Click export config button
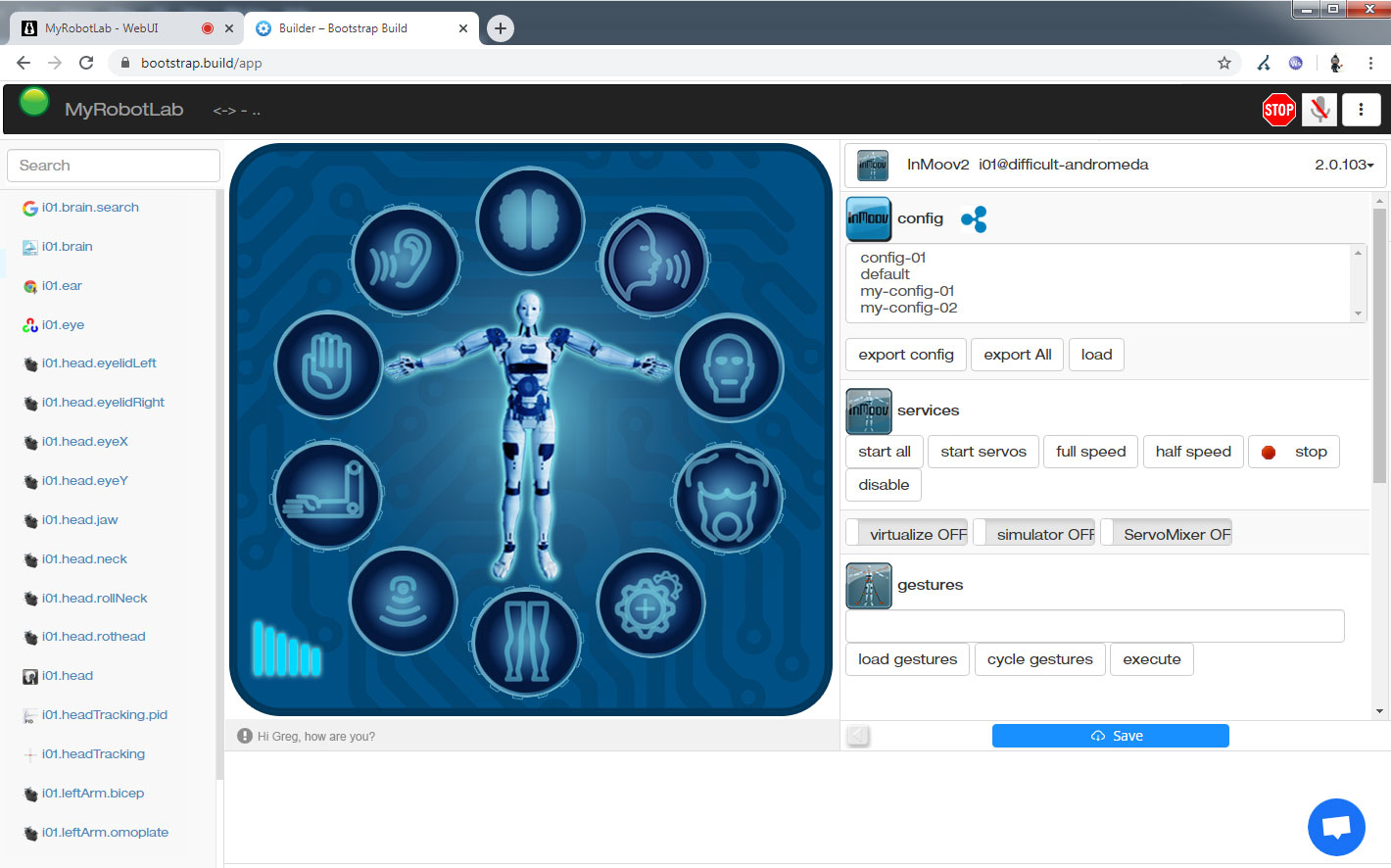The width and height of the screenshot is (1391, 868). click(x=906, y=355)
